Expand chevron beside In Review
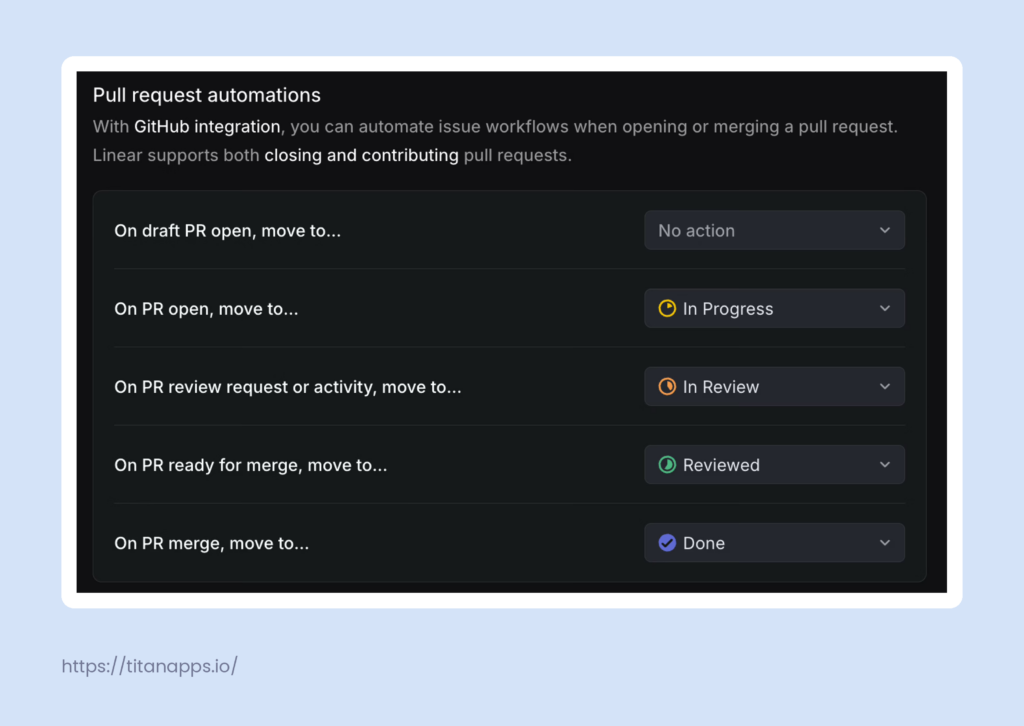Viewport: 1024px width, 726px height. (x=884, y=387)
